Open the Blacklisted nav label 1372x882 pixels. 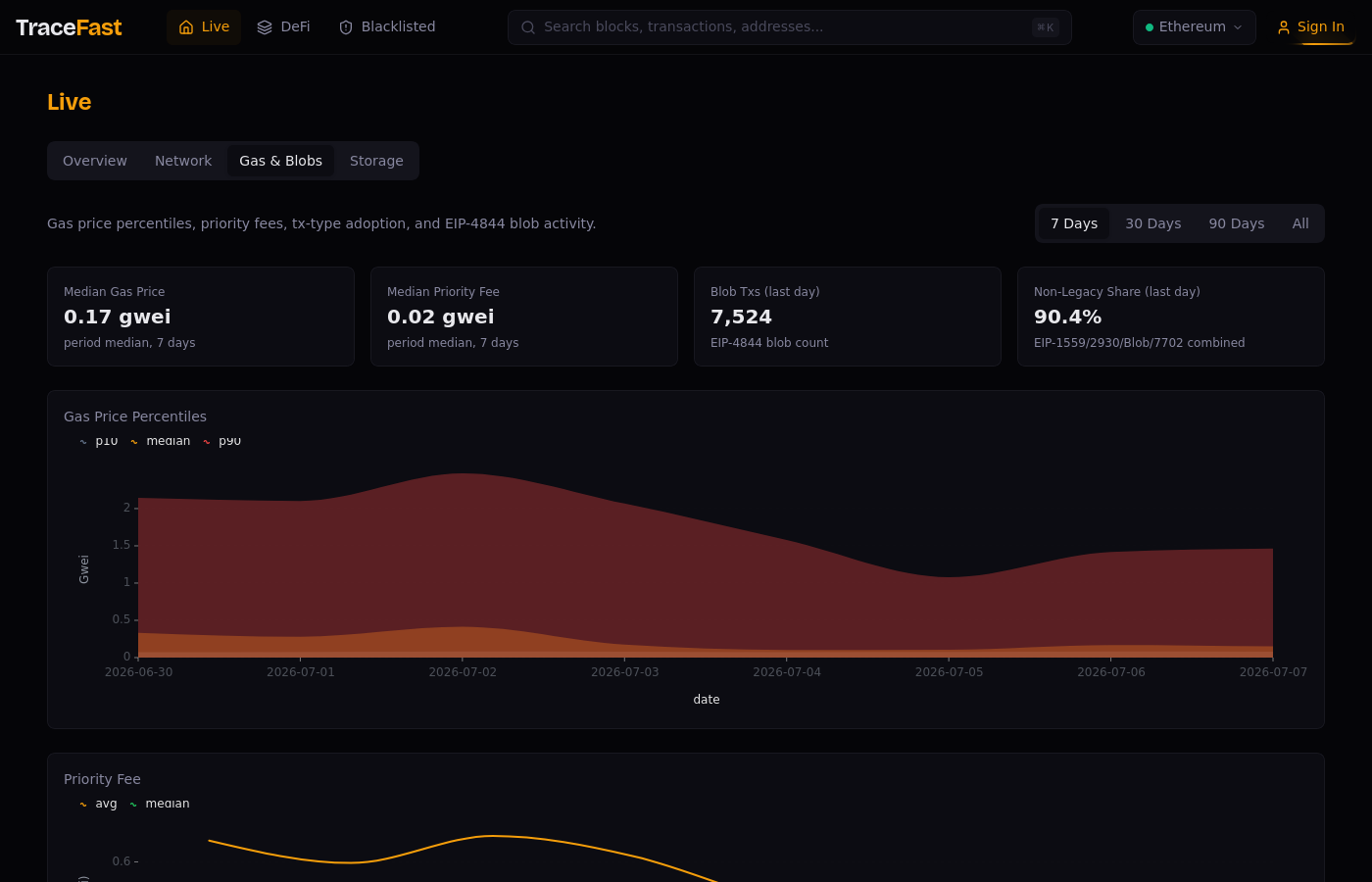398,26
